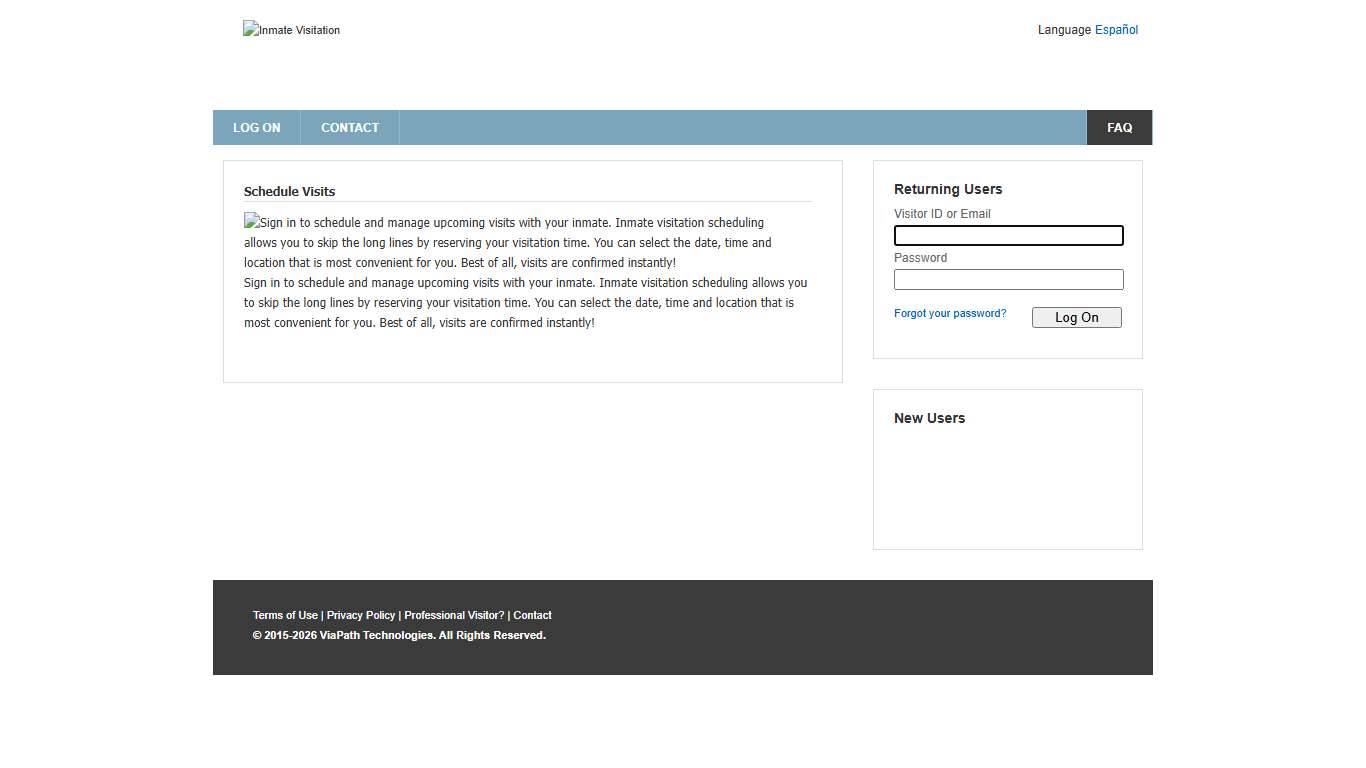
Task: Click the Language label near Español
Action: click(x=1063, y=29)
